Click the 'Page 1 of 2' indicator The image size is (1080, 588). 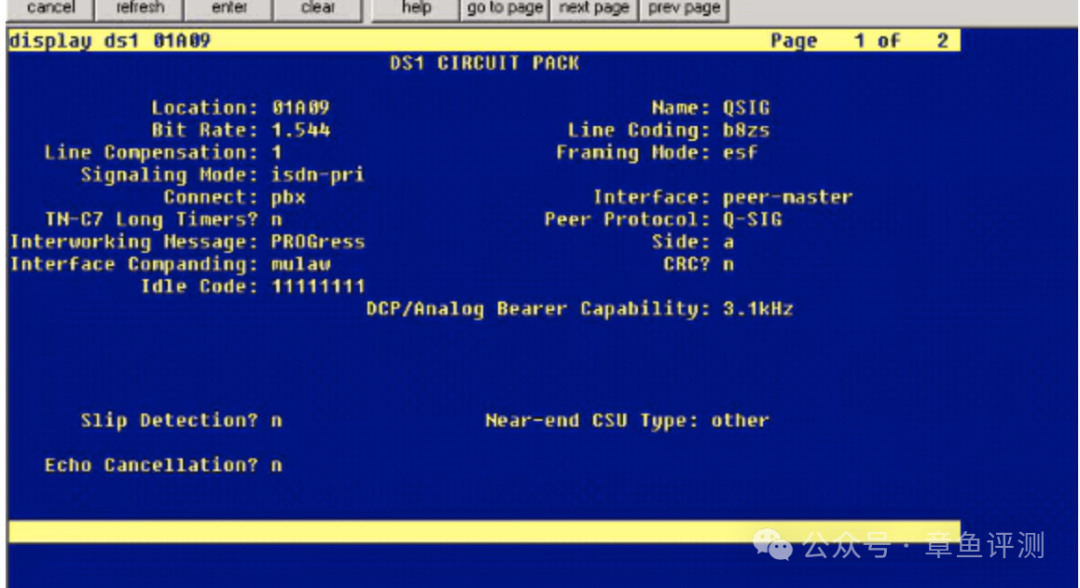point(859,41)
